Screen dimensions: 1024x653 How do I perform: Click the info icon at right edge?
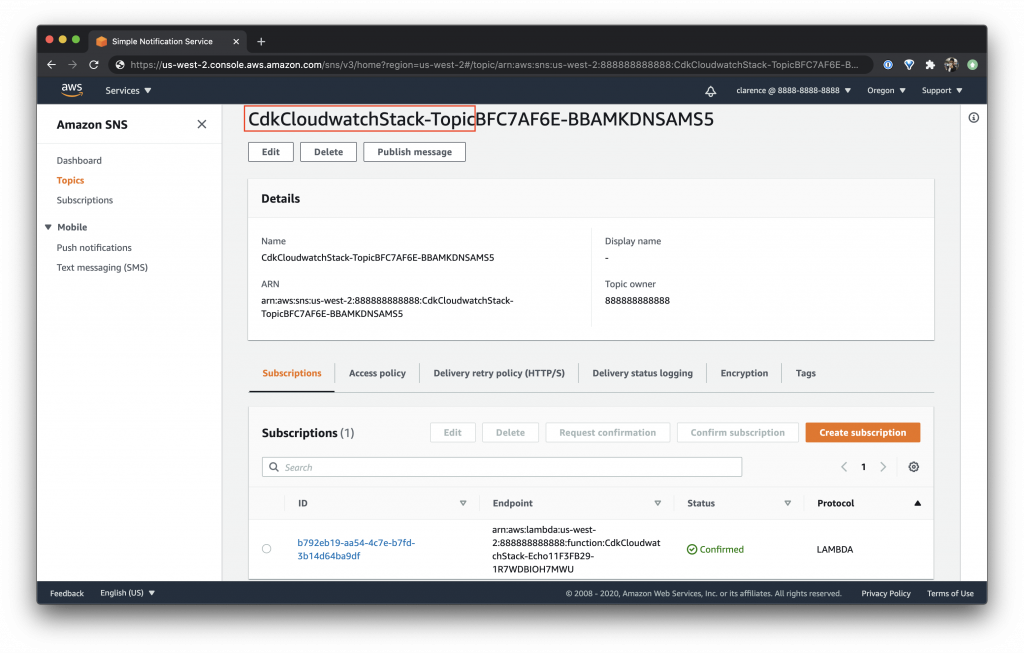click(974, 118)
